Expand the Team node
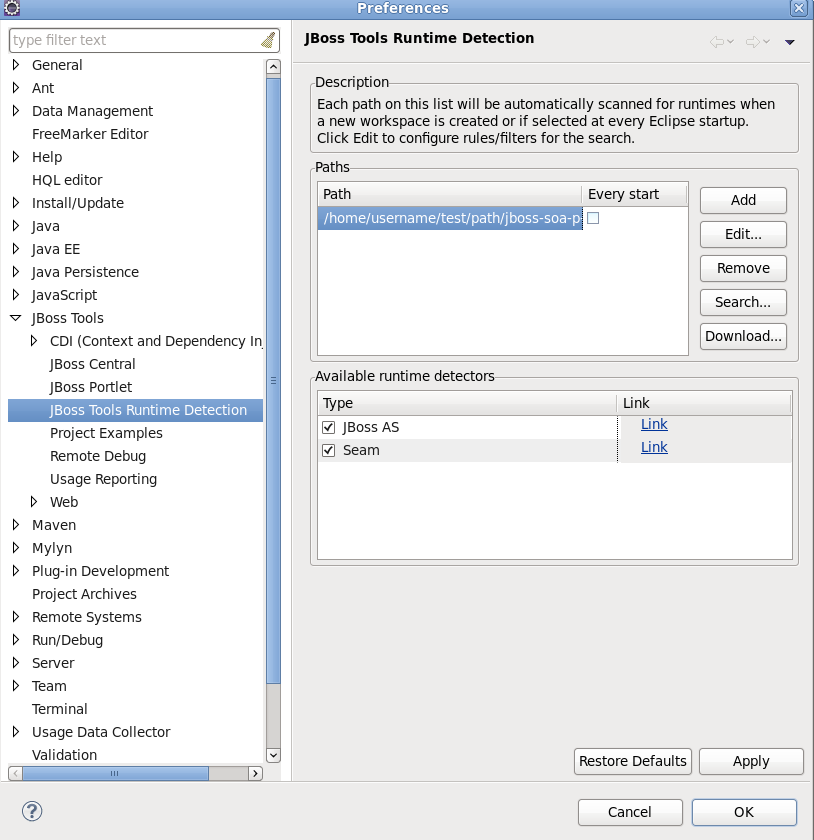The width and height of the screenshot is (814, 840). coord(16,686)
